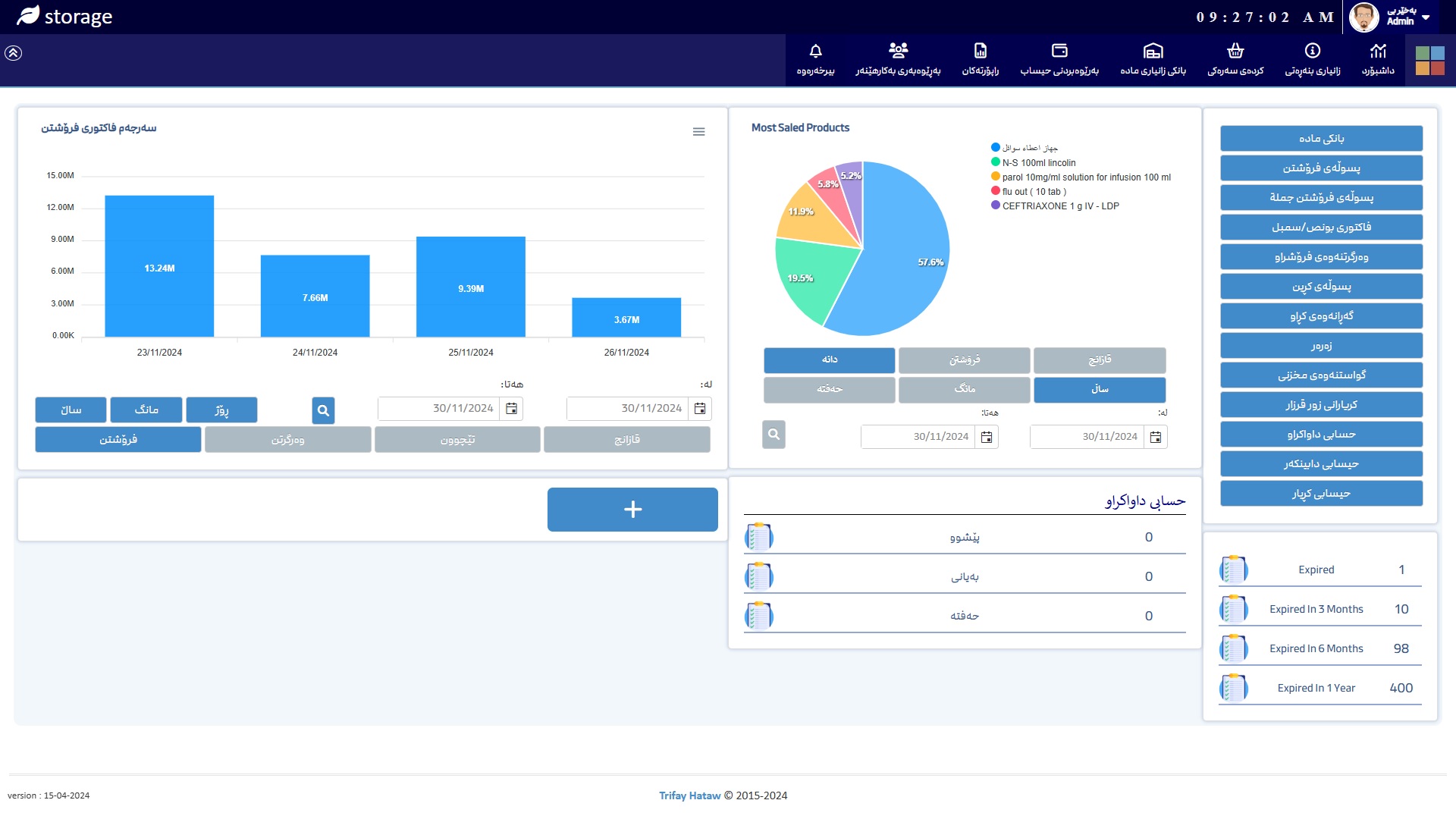Toggle the pie chart filter to فرۆشتن
The image size is (1456, 819).
(964, 359)
